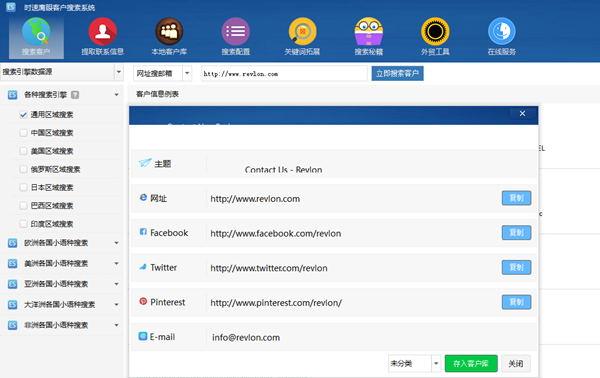Open the 在线服务 blue face icon
This screenshot has height=378, width=600.
502,31
